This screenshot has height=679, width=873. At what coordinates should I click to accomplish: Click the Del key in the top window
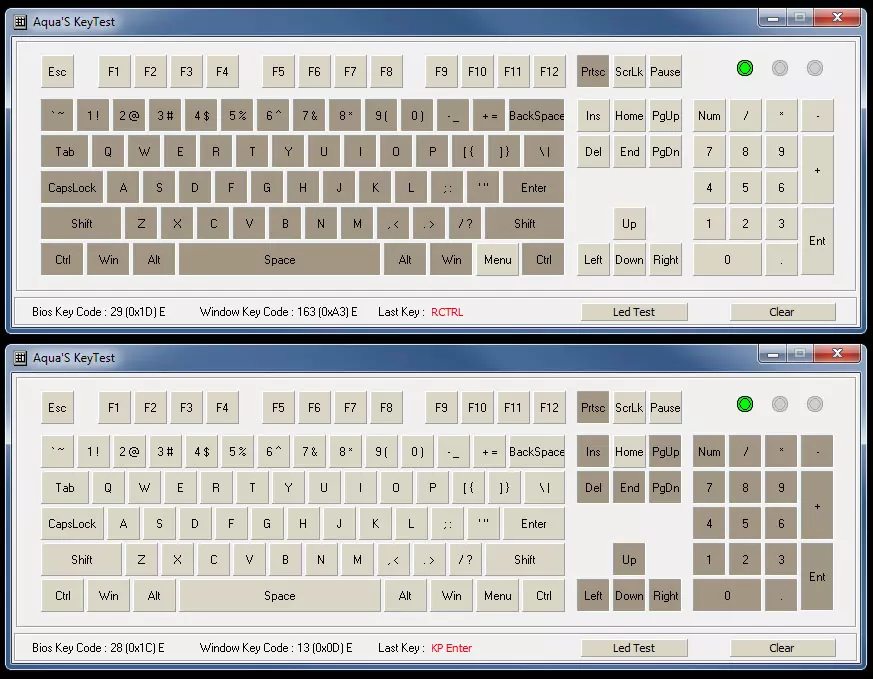tap(593, 151)
